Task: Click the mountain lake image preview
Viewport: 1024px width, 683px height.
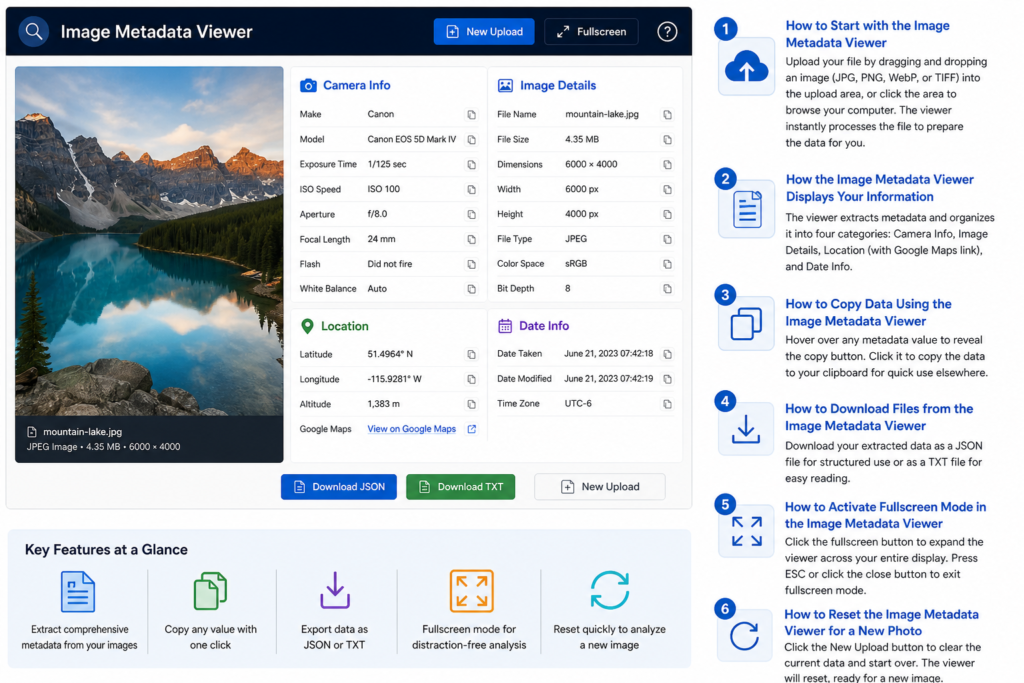Action: coord(149,240)
